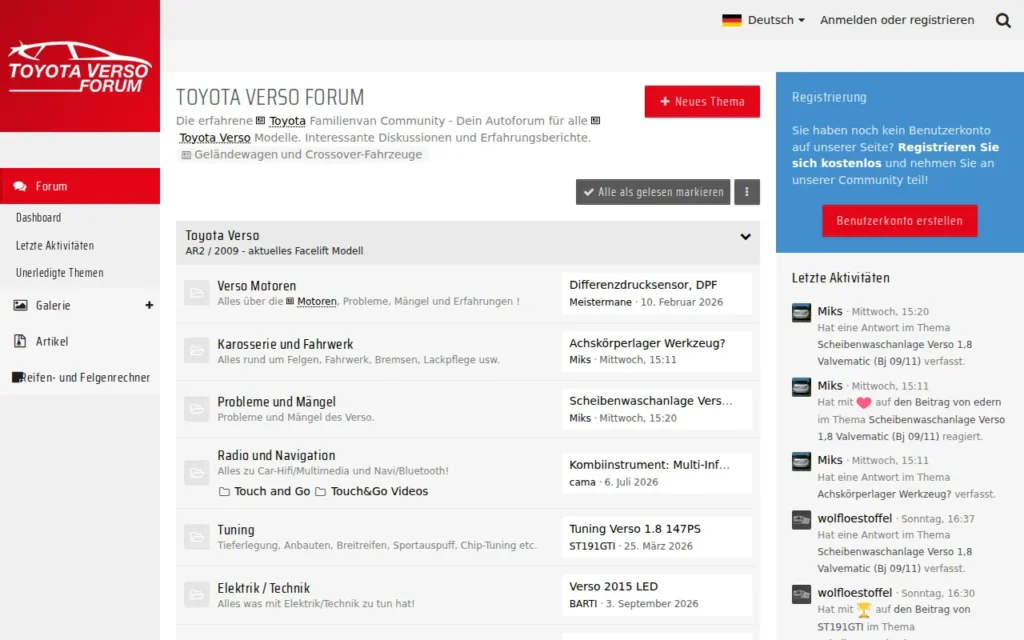
Task: Click the Probleme und Mängel folder icon
Action: pyautogui.click(x=197, y=409)
